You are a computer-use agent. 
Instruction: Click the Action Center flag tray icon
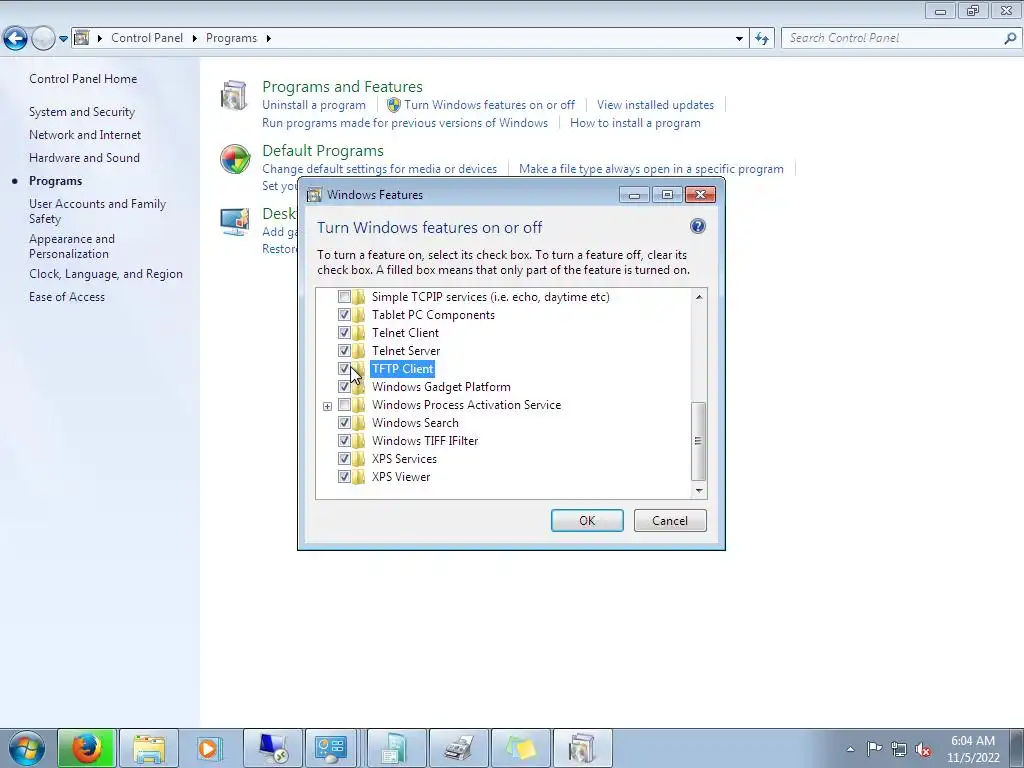pos(874,749)
